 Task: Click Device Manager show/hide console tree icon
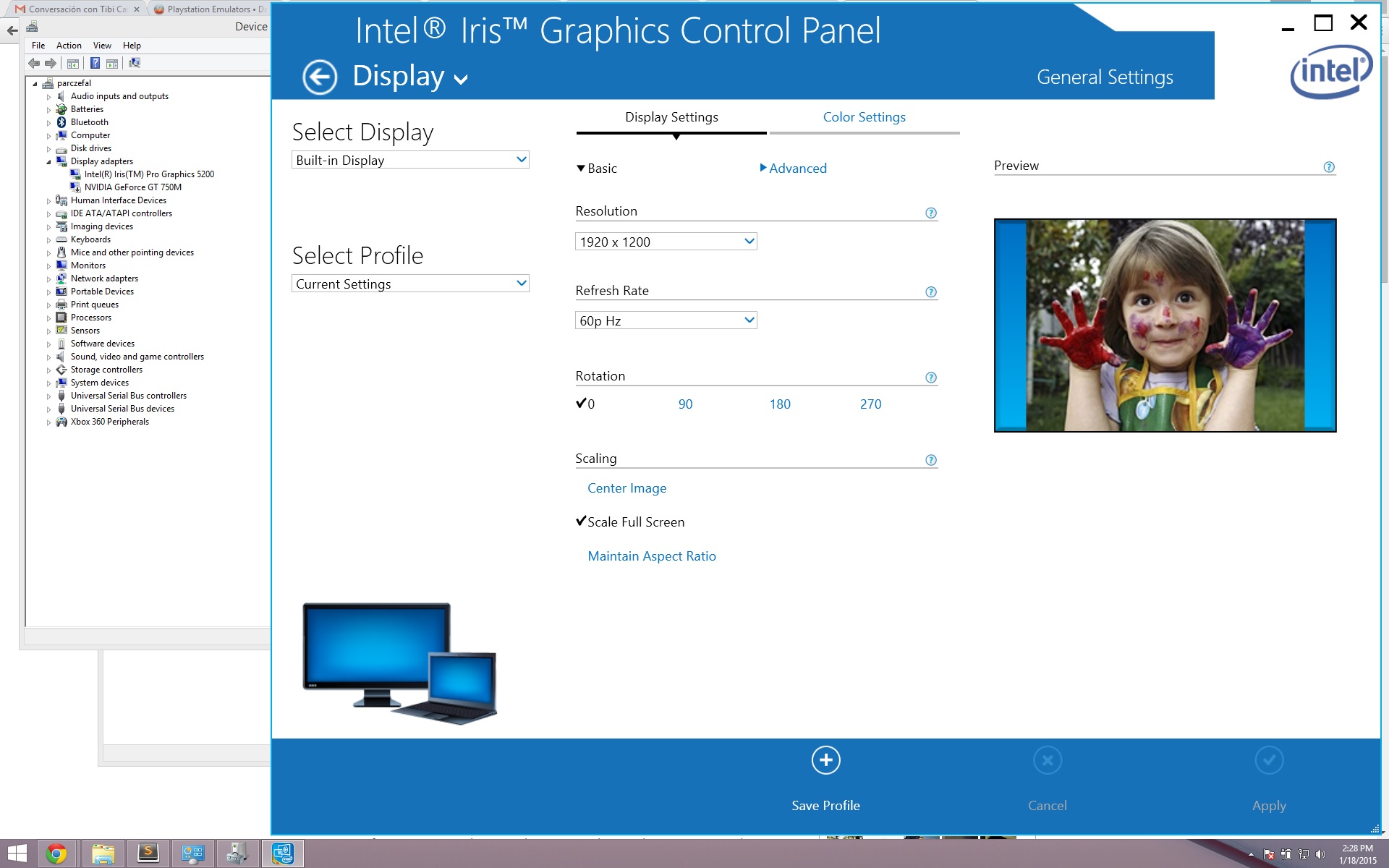click(x=73, y=64)
